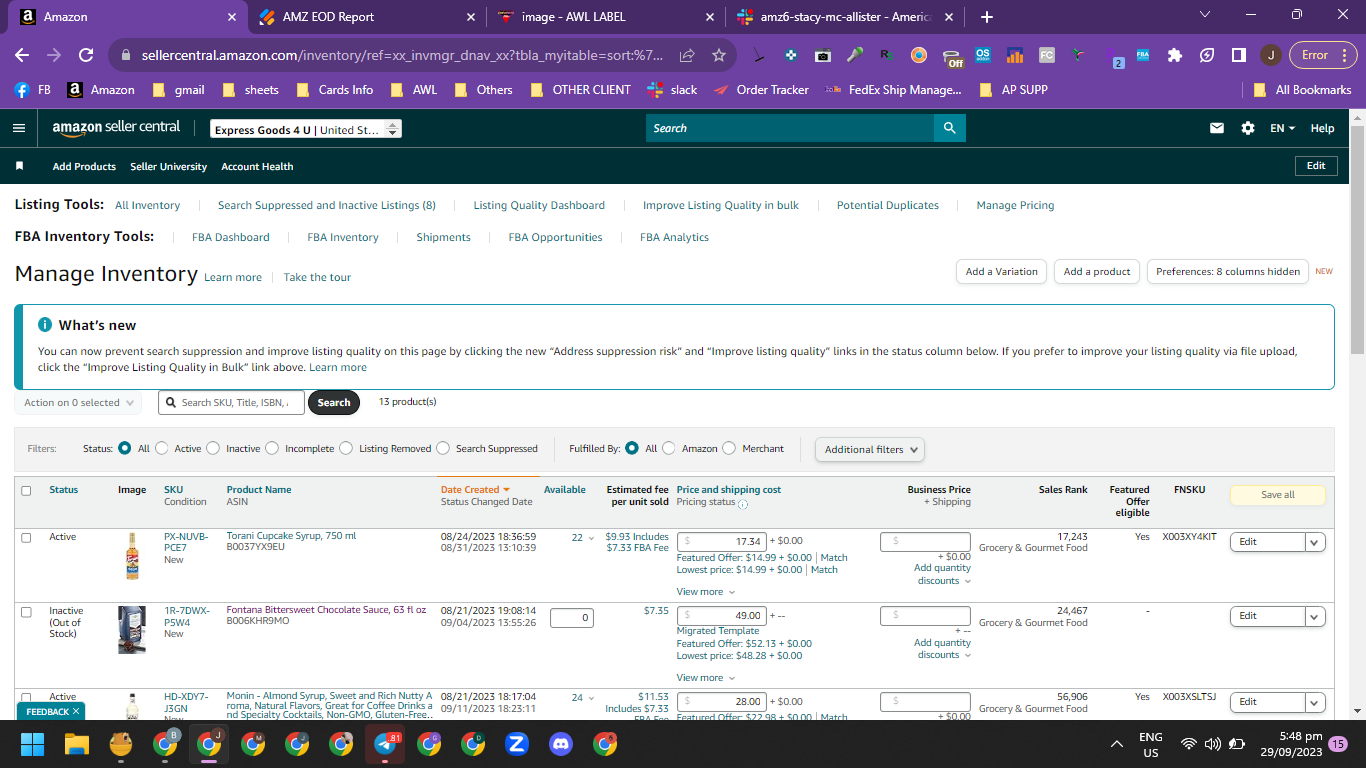Filter by Inactive status
Viewport: 1366px width, 768px height.
click(x=213, y=448)
